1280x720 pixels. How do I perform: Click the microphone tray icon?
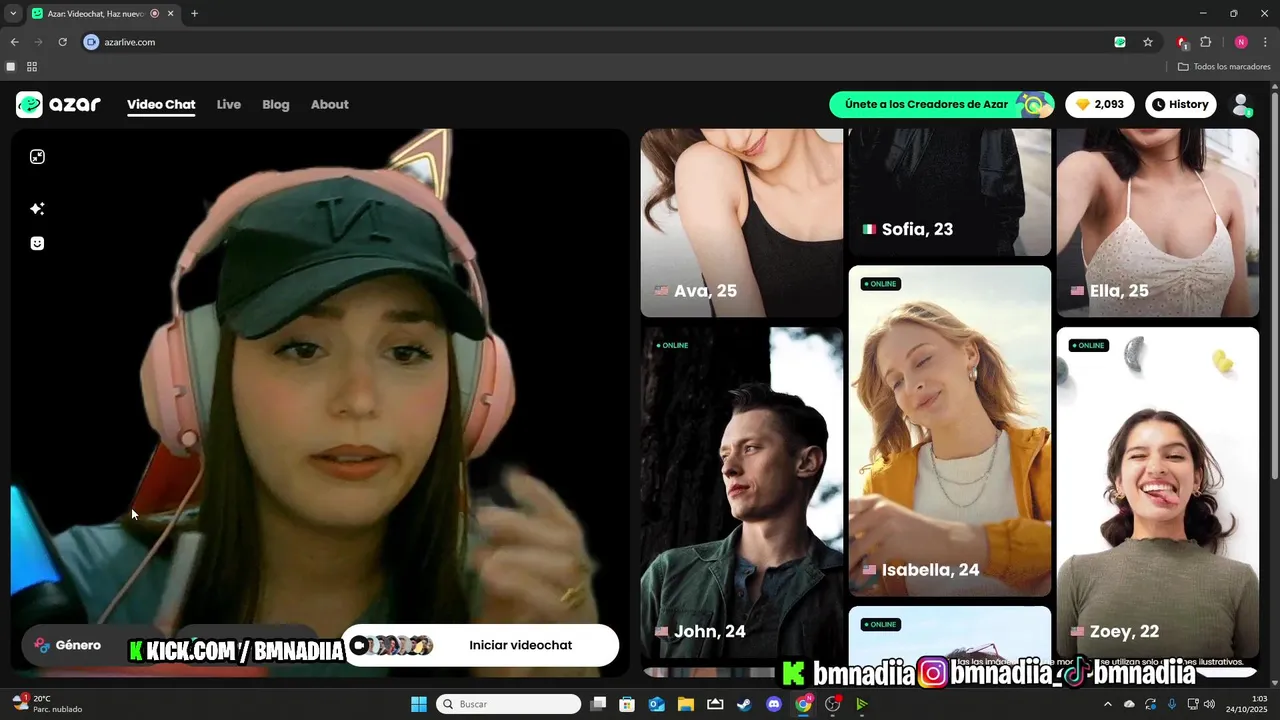pyautogui.click(x=1172, y=704)
